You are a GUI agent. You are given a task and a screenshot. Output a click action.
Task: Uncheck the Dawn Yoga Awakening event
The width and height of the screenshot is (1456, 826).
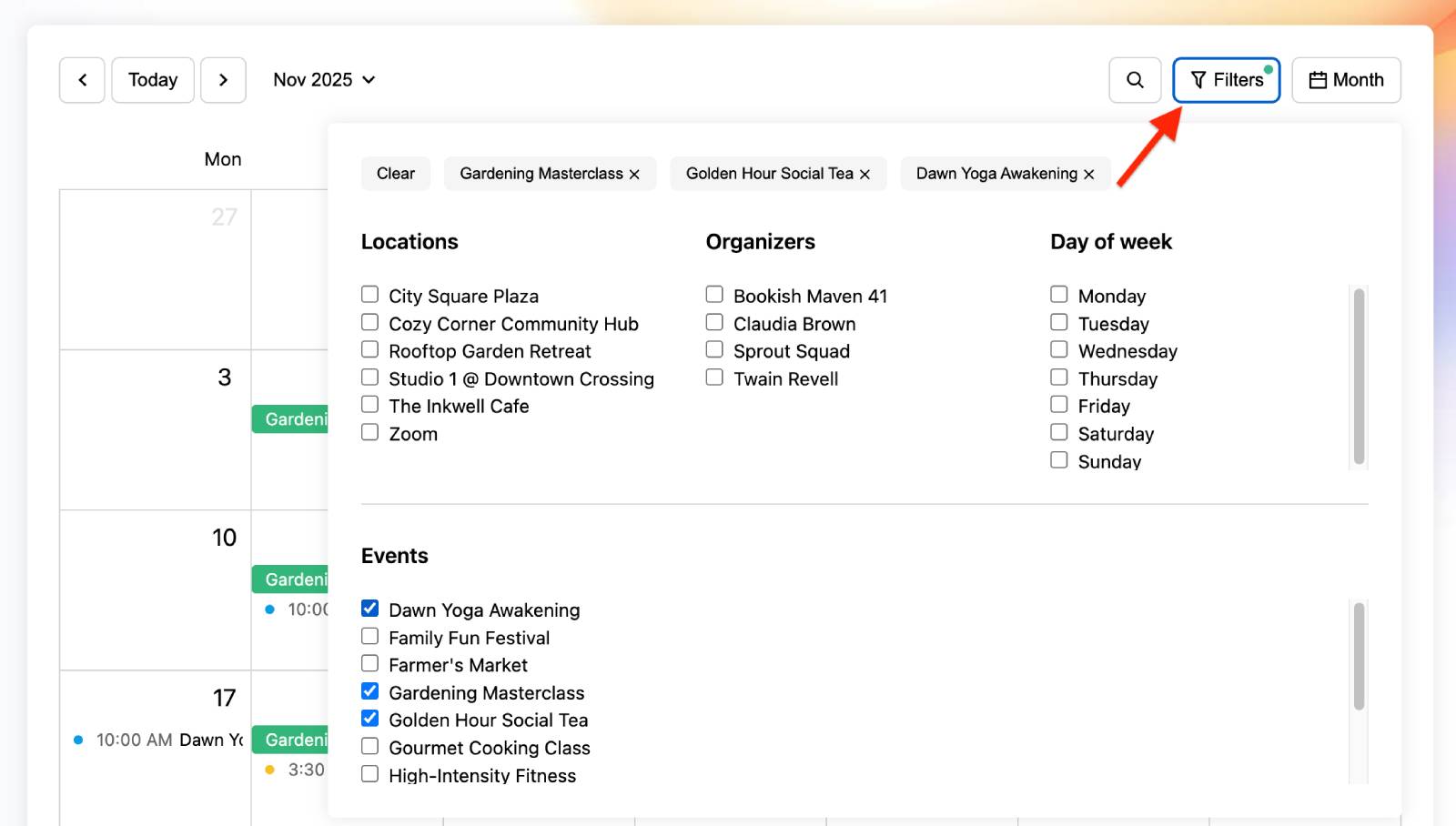tap(370, 609)
